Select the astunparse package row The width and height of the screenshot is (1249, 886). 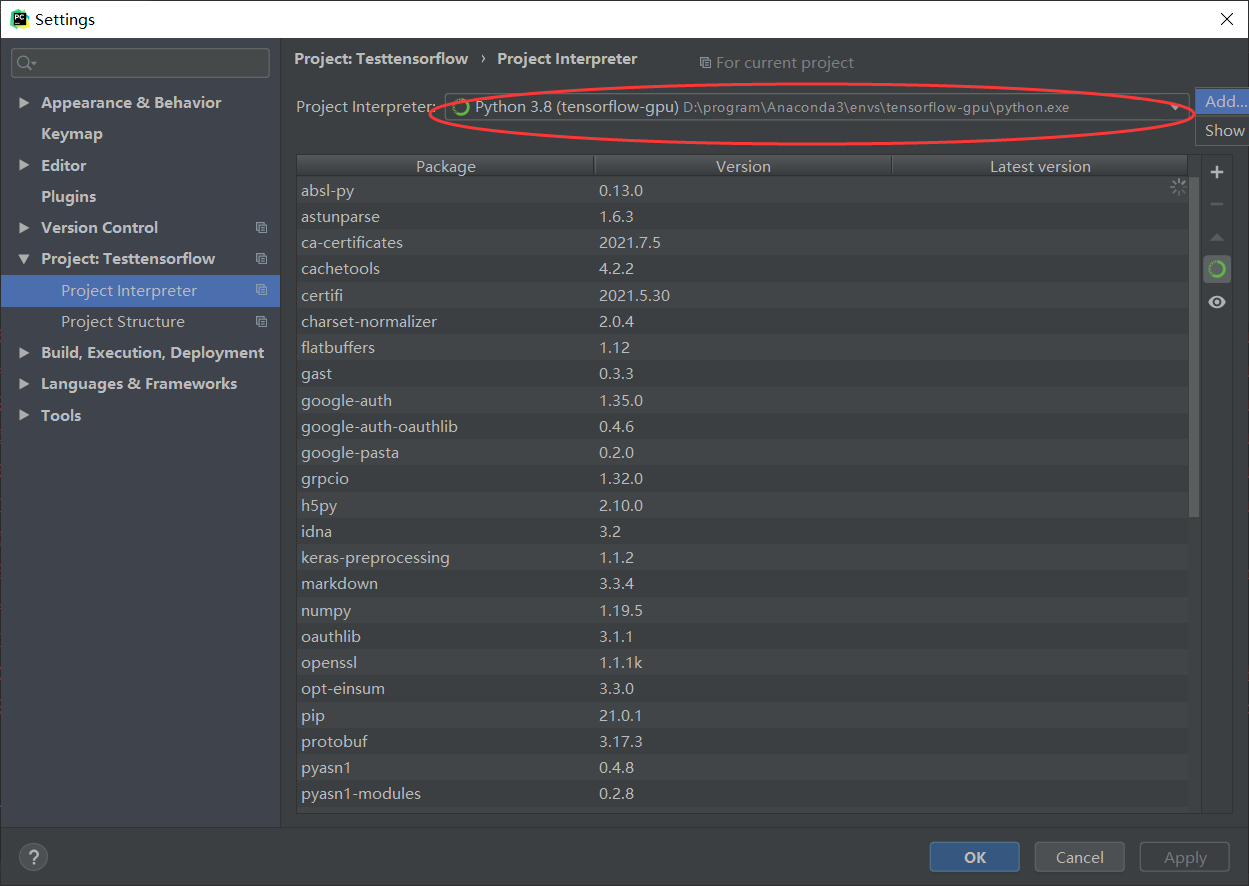tap(742, 217)
